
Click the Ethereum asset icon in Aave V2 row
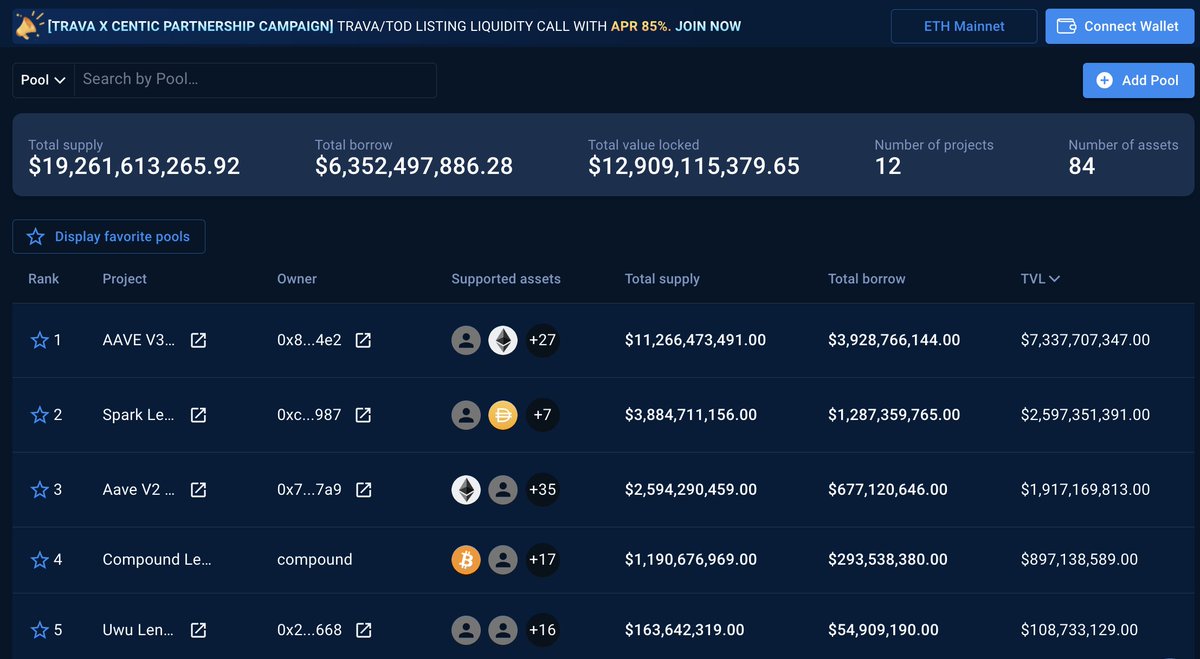click(466, 489)
